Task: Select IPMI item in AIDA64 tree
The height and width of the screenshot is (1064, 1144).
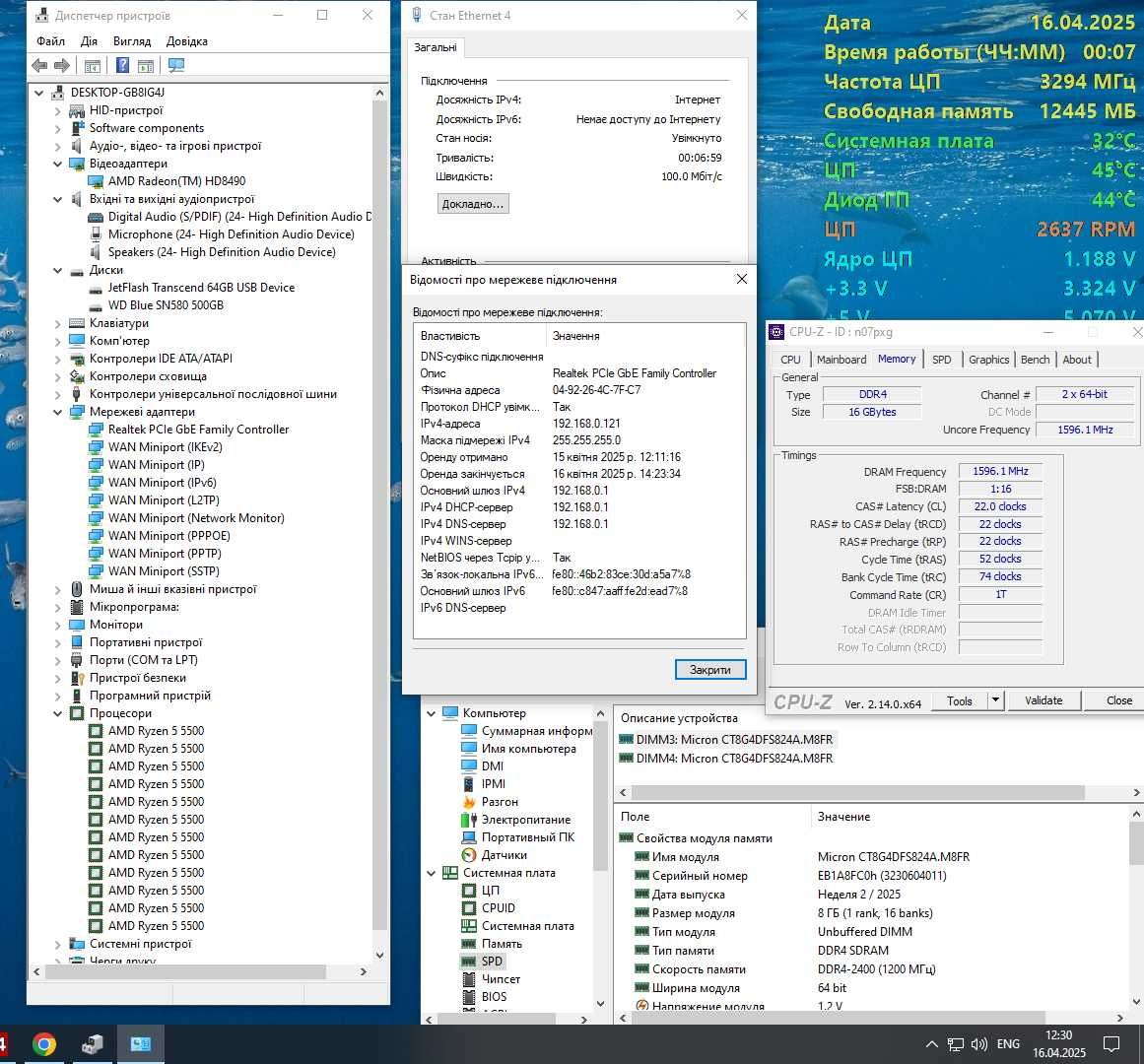Action: (x=494, y=784)
